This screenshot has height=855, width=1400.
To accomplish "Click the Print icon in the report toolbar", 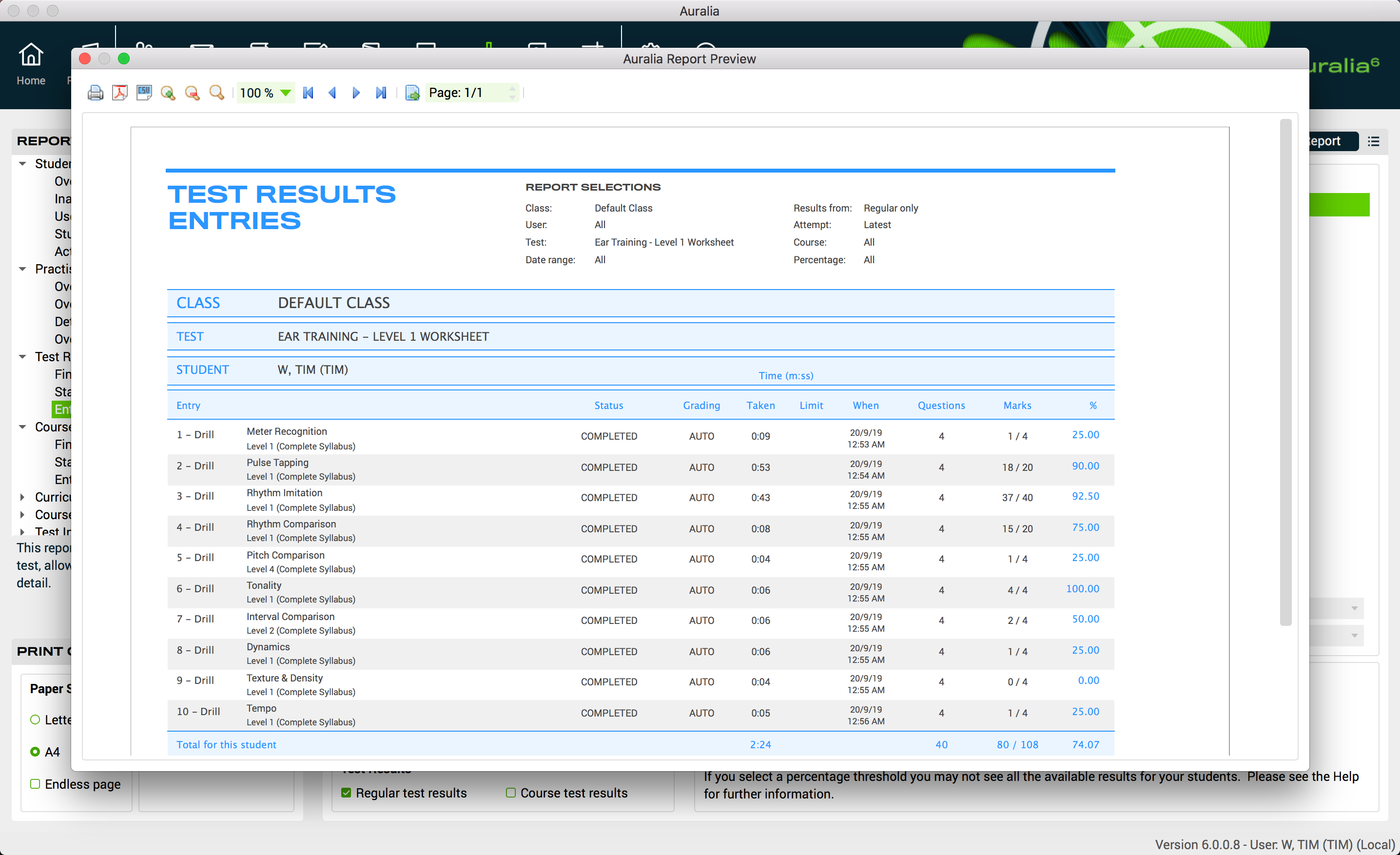I will click(95, 92).
